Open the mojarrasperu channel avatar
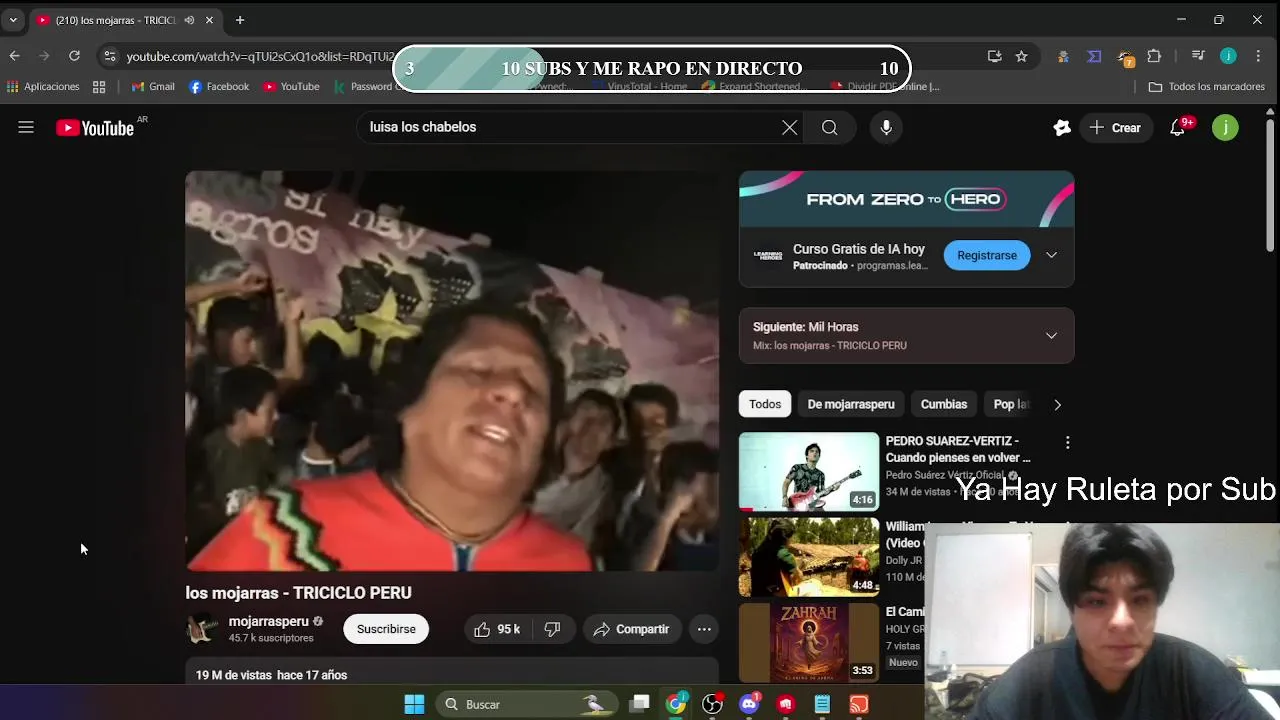Viewport: 1280px width, 720px height. click(203, 629)
